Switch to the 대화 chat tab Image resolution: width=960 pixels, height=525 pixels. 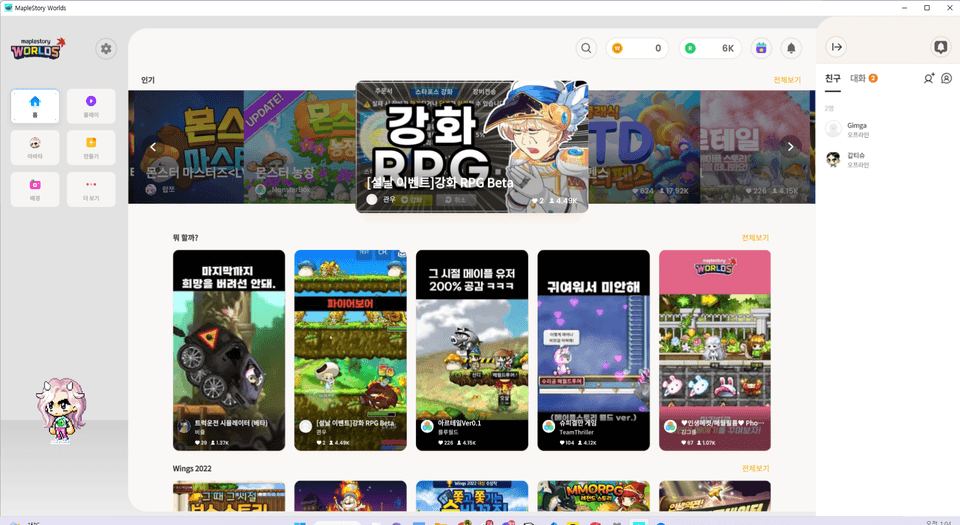(863, 78)
